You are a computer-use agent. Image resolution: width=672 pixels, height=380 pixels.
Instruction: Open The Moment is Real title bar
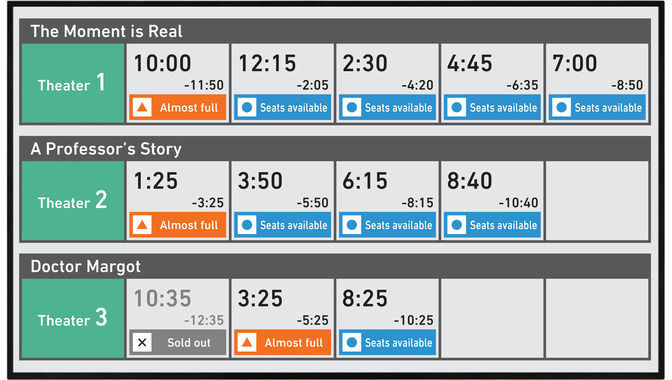coord(335,31)
